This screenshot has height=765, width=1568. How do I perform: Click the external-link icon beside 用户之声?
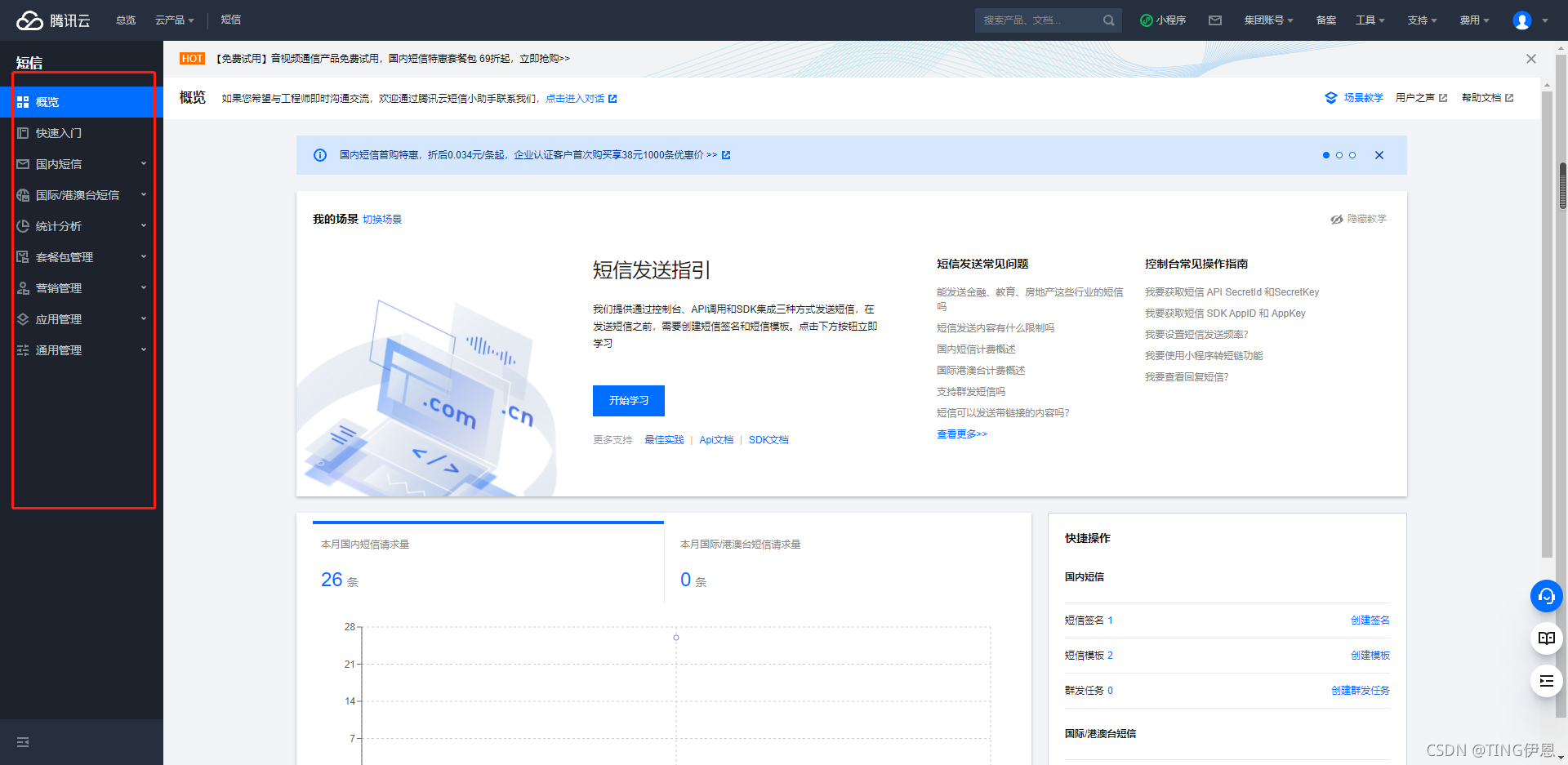pyautogui.click(x=1443, y=98)
